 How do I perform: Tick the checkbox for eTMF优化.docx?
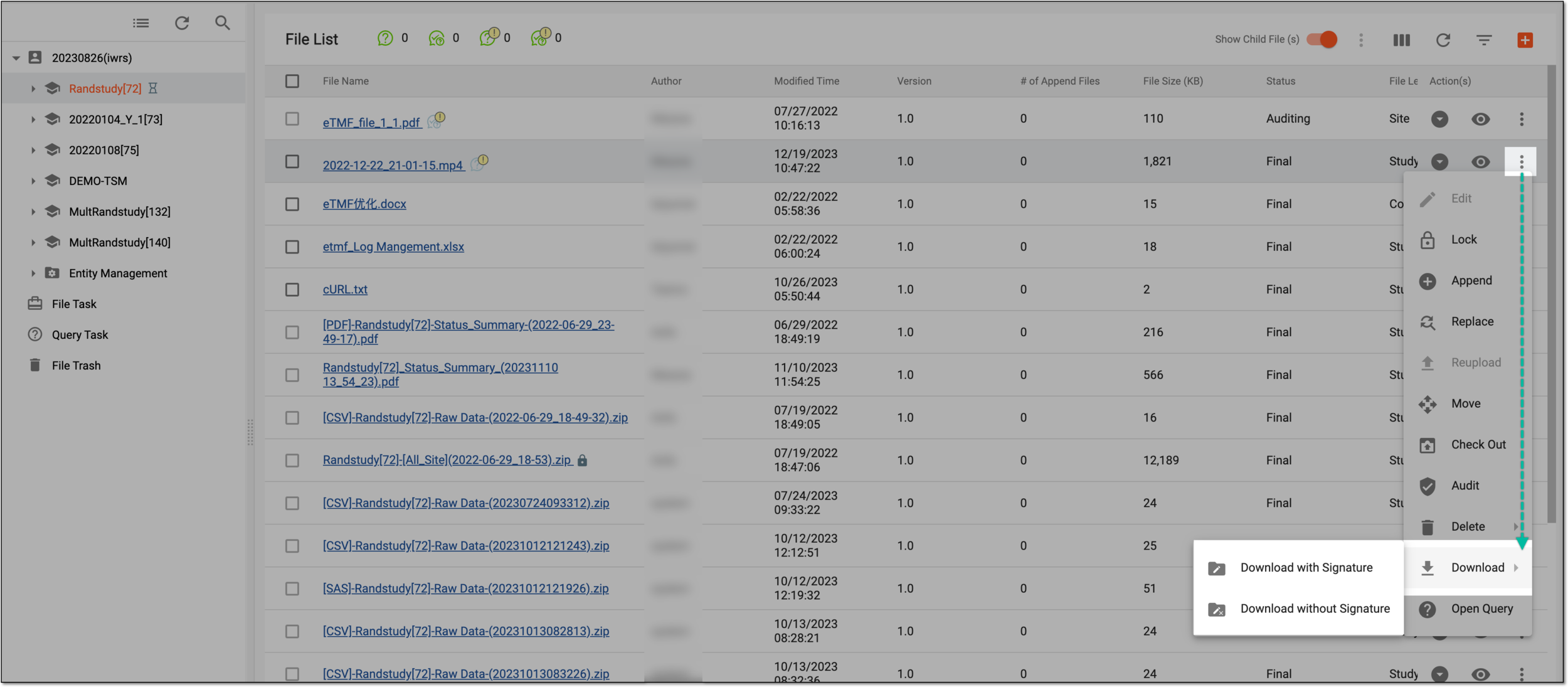pos(292,205)
